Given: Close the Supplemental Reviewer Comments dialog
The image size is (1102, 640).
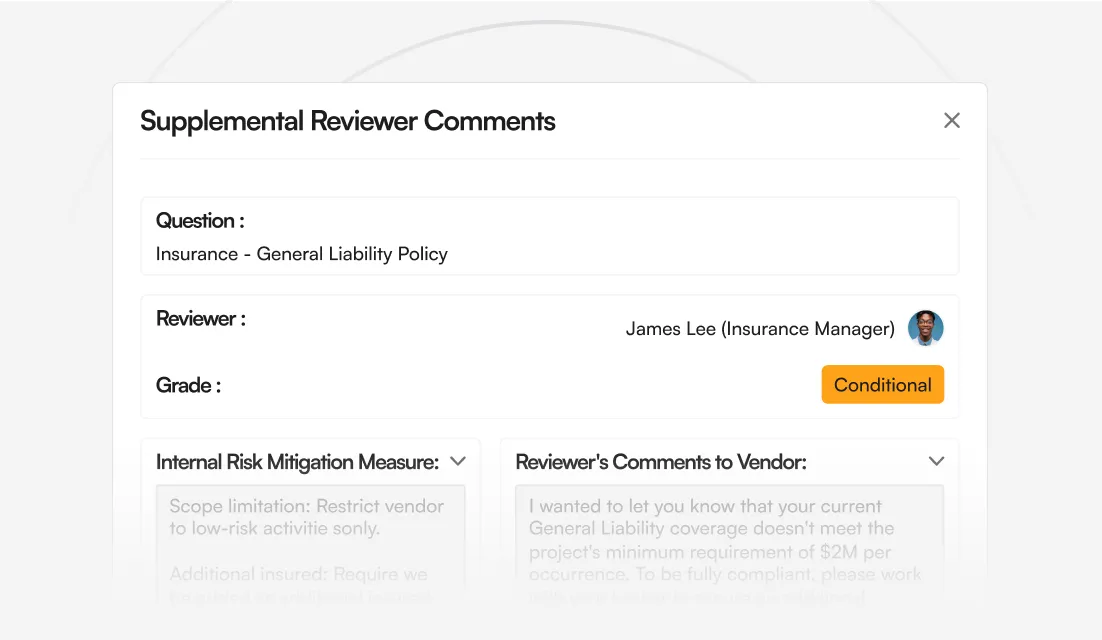Looking at the screenshot, I should coord(952,121).
